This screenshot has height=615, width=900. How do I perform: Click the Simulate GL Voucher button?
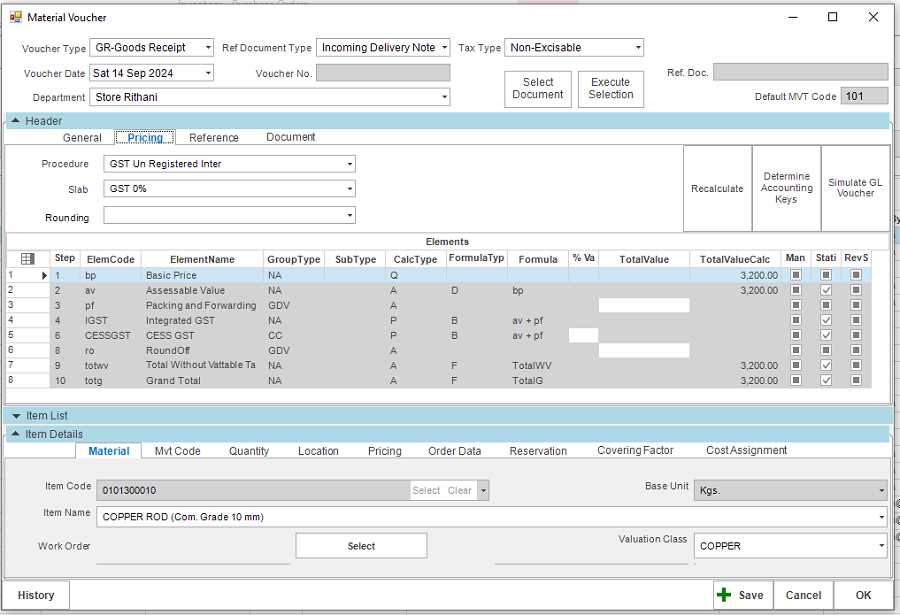pos(855,188)
